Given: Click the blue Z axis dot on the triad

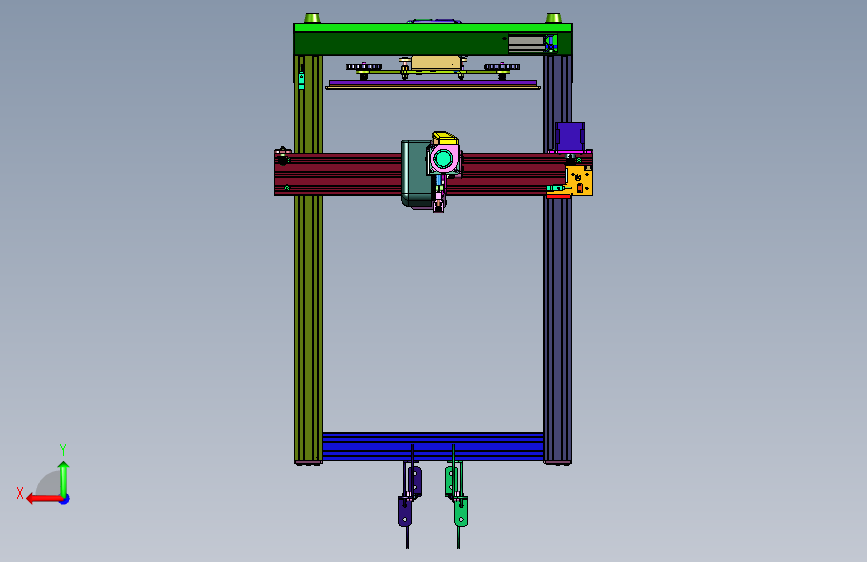Looking at the screenshot, I should click(65, 500).
